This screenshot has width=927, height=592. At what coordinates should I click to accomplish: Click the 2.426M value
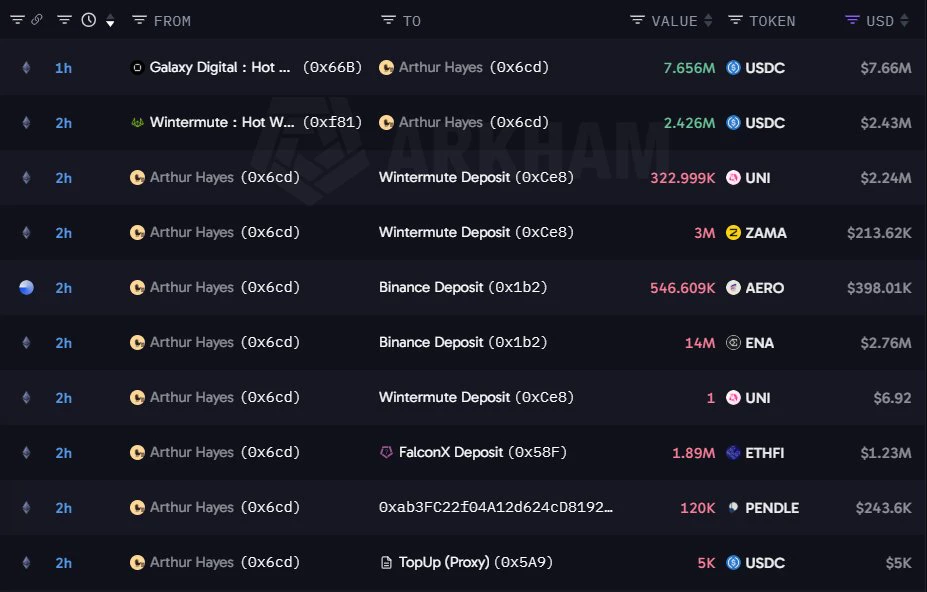pos(689,123)
